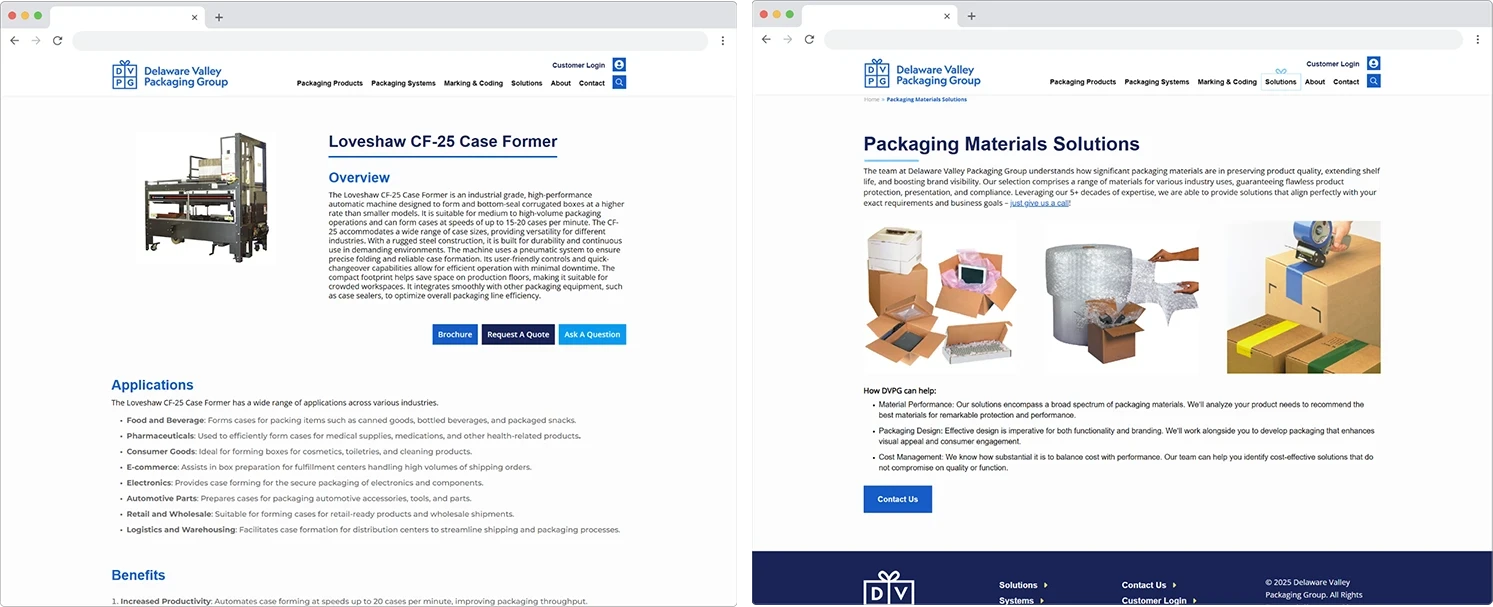Screen dimensions: 1493x607
Task: Click Loveshaw case former machine photo
Action: coord(207,196)
